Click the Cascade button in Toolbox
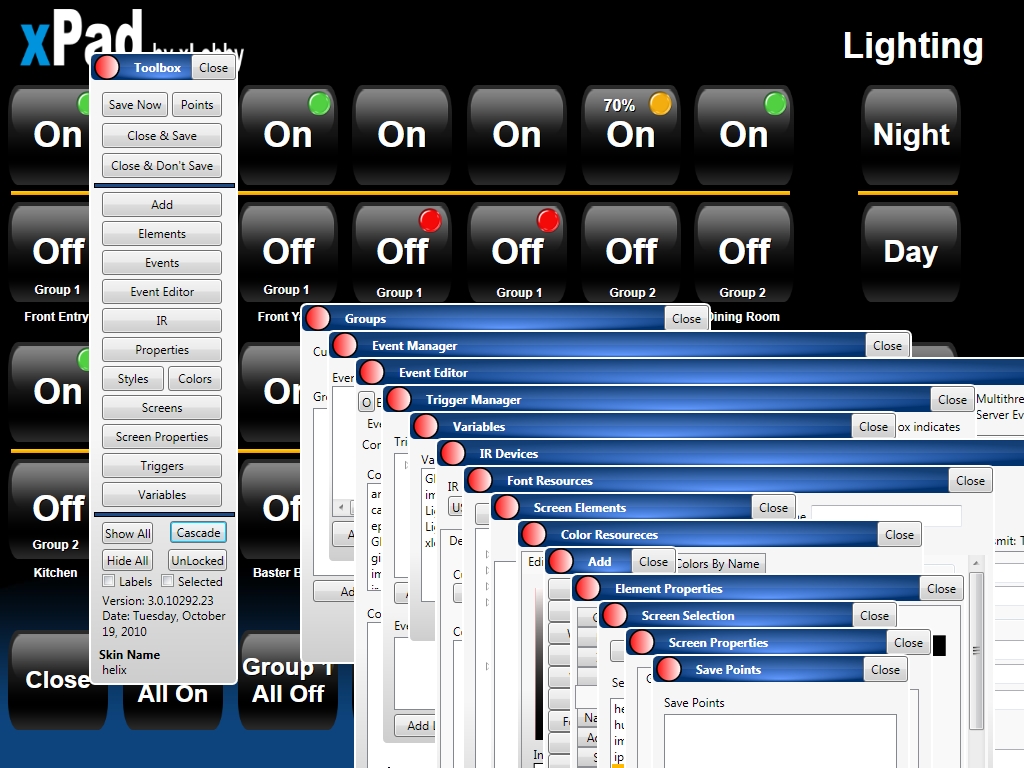The width and height of the screenshot is (1024, 768). coord(199,532)
